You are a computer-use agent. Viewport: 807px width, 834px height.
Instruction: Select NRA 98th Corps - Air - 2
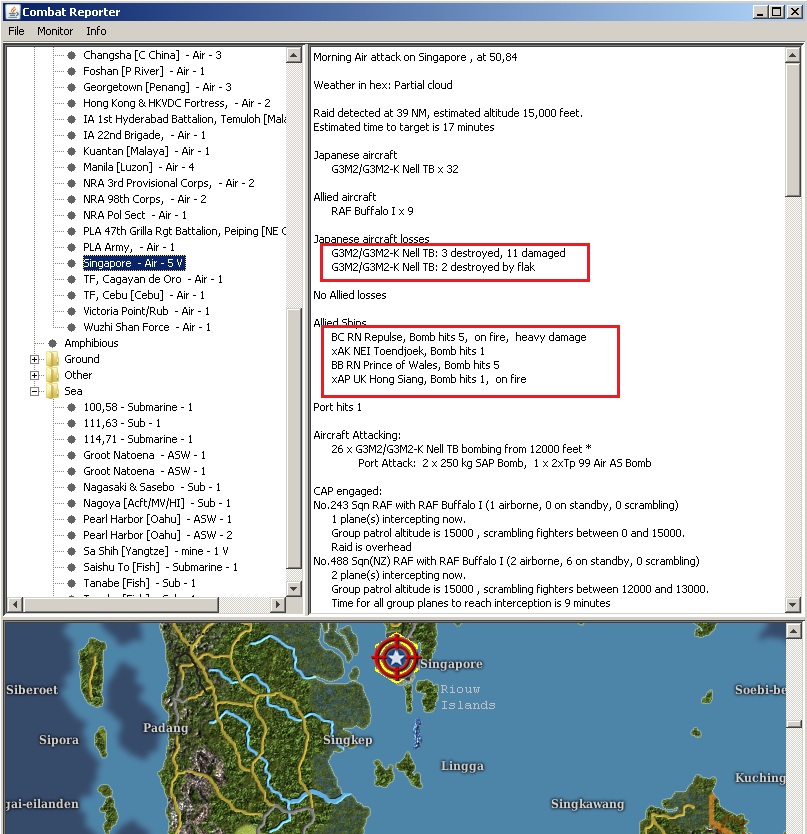145,199
